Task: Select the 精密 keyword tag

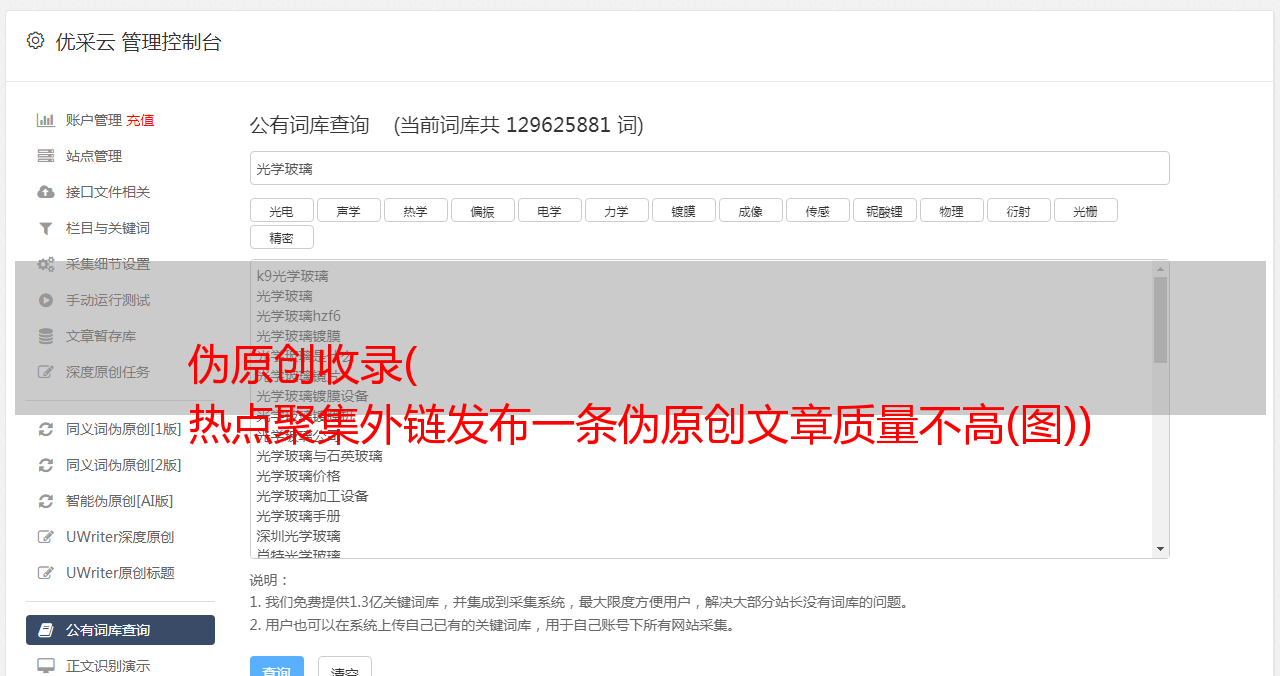Action: click(x=282, y=238)
